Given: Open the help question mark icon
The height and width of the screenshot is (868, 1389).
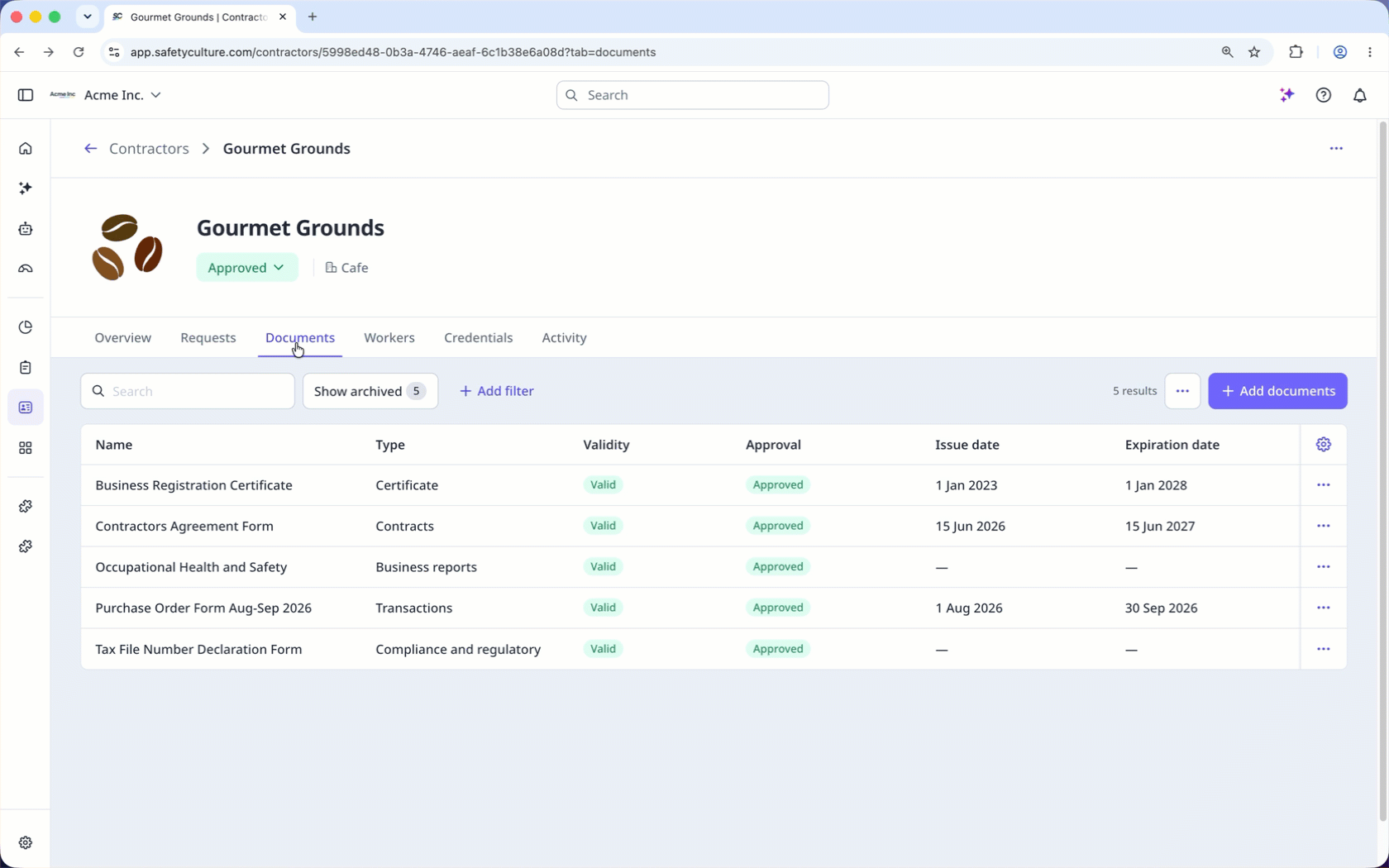Looking at the screenshot, I should [1323, 95].
